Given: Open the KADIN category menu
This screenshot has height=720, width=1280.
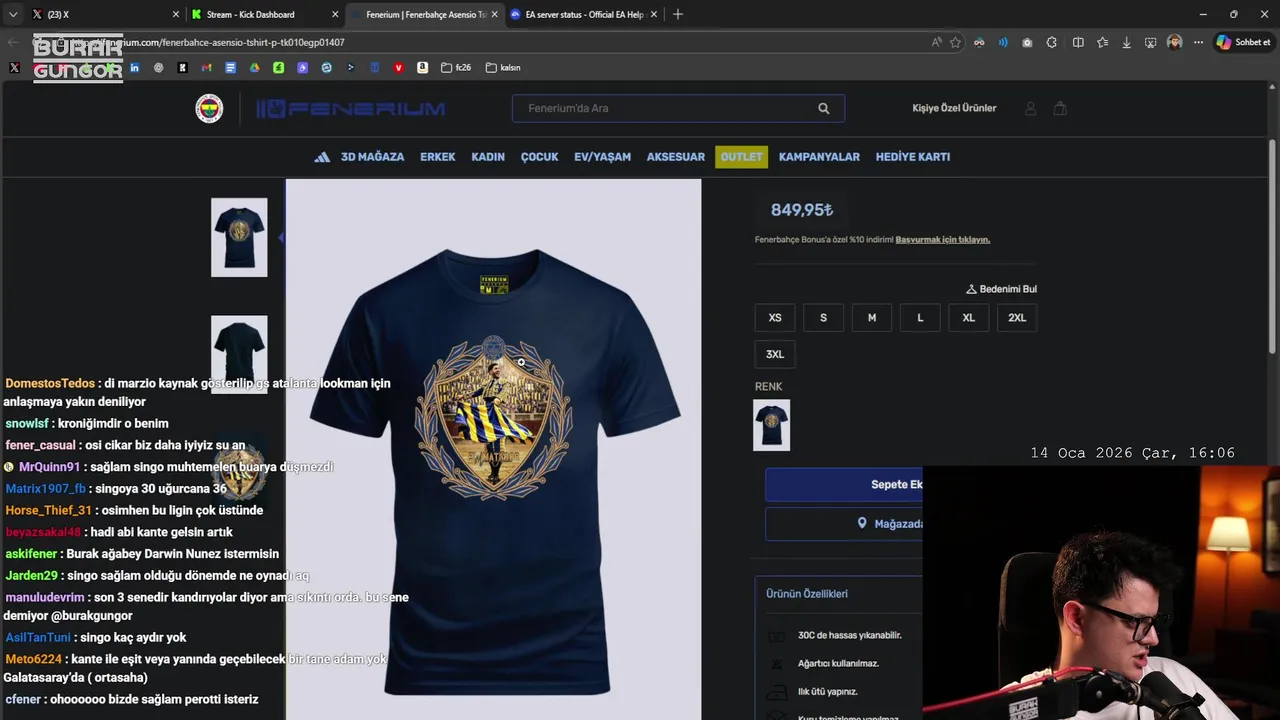Looking at the screenshot, I should 488,157.
